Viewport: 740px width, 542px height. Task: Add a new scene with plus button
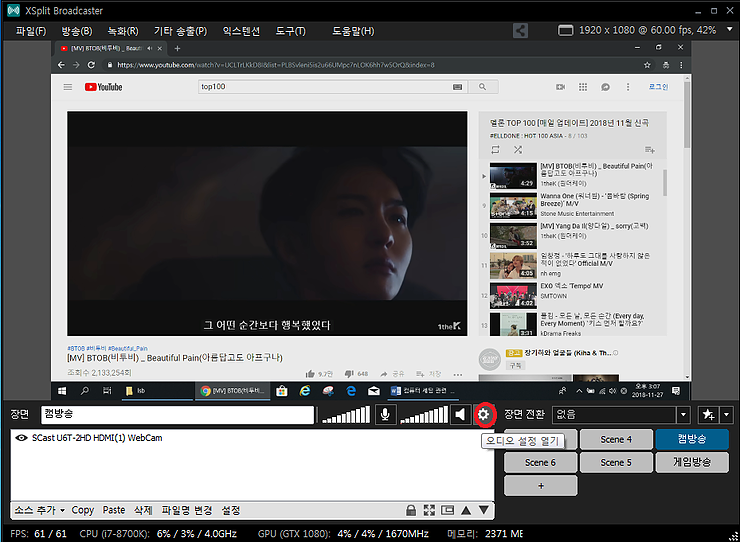point(540,485)
